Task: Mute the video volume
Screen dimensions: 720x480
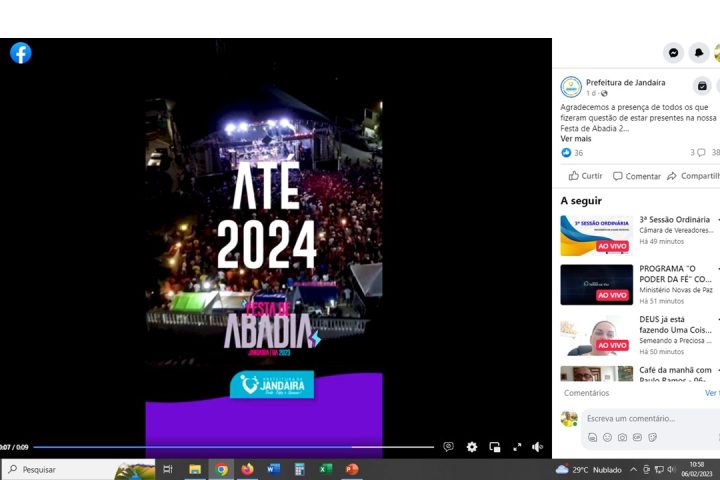Action: click(x=537, y=447)
